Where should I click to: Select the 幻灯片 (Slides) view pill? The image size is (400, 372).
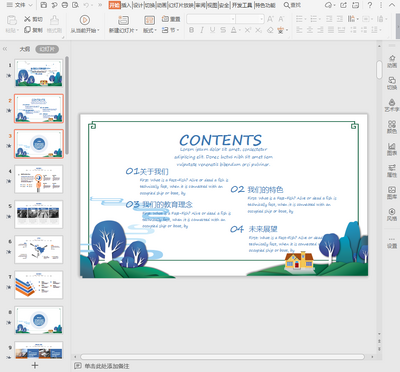(x=47, y=49)
